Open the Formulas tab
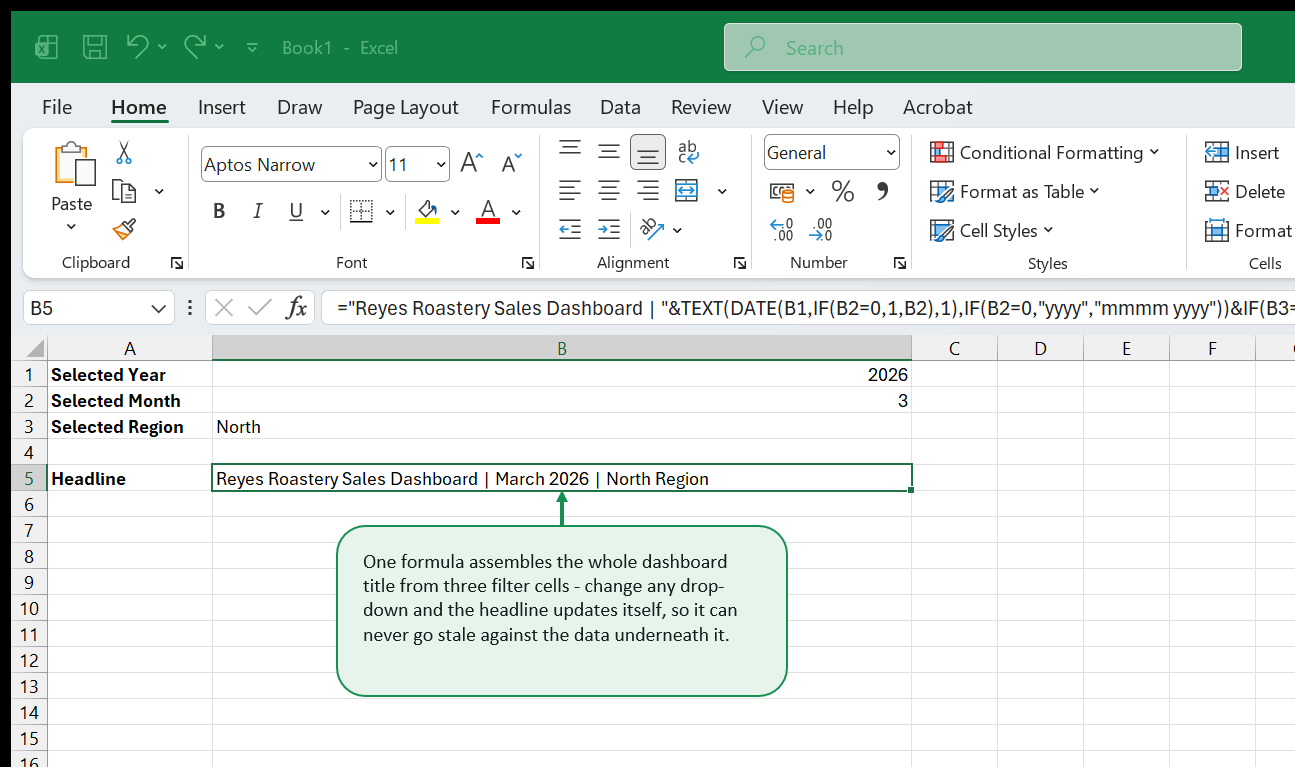 coord(531,107)
